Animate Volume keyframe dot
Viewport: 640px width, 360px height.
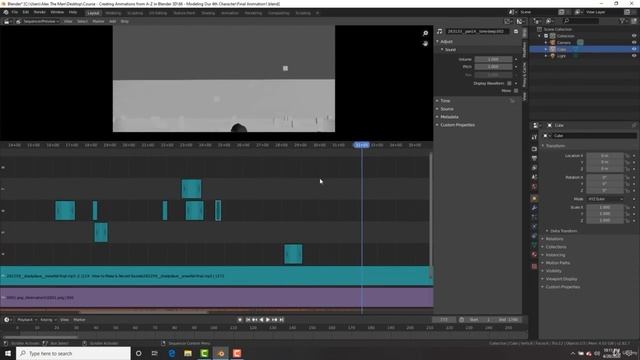pos(516,60)
